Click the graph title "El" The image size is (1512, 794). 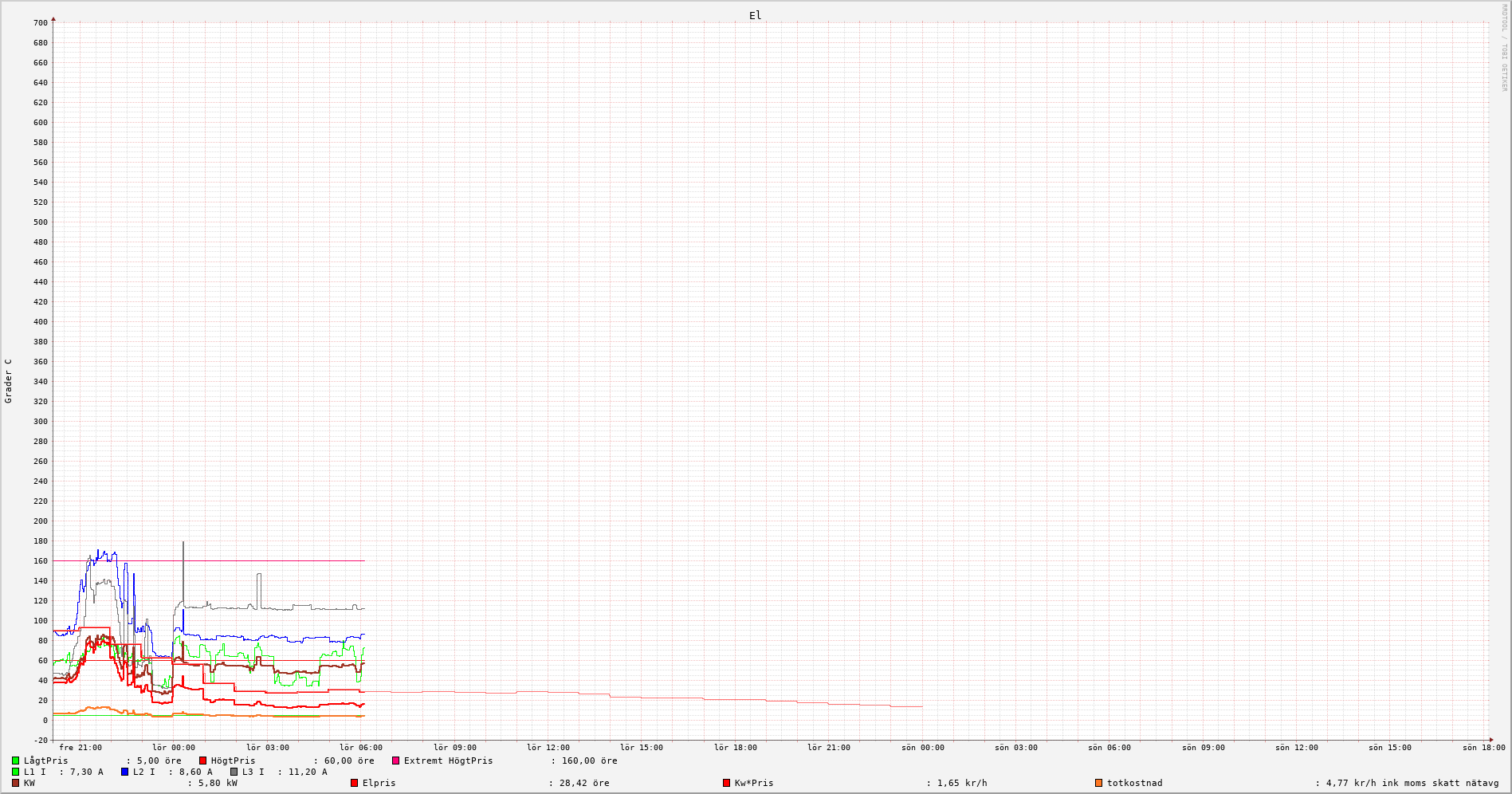(x=755, y=15)
